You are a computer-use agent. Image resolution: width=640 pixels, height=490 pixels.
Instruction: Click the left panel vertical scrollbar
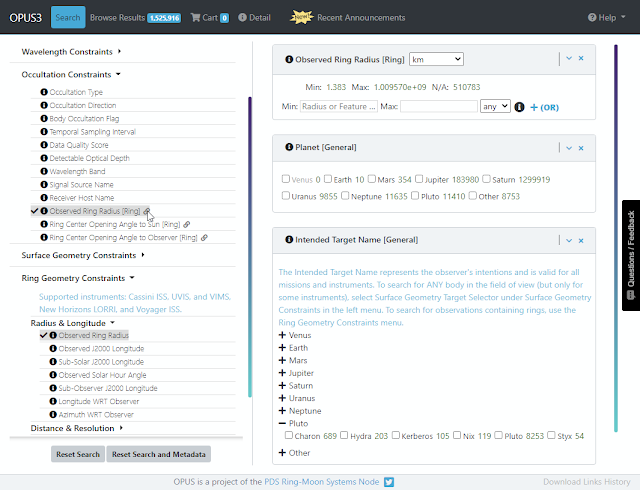point(250,247)
